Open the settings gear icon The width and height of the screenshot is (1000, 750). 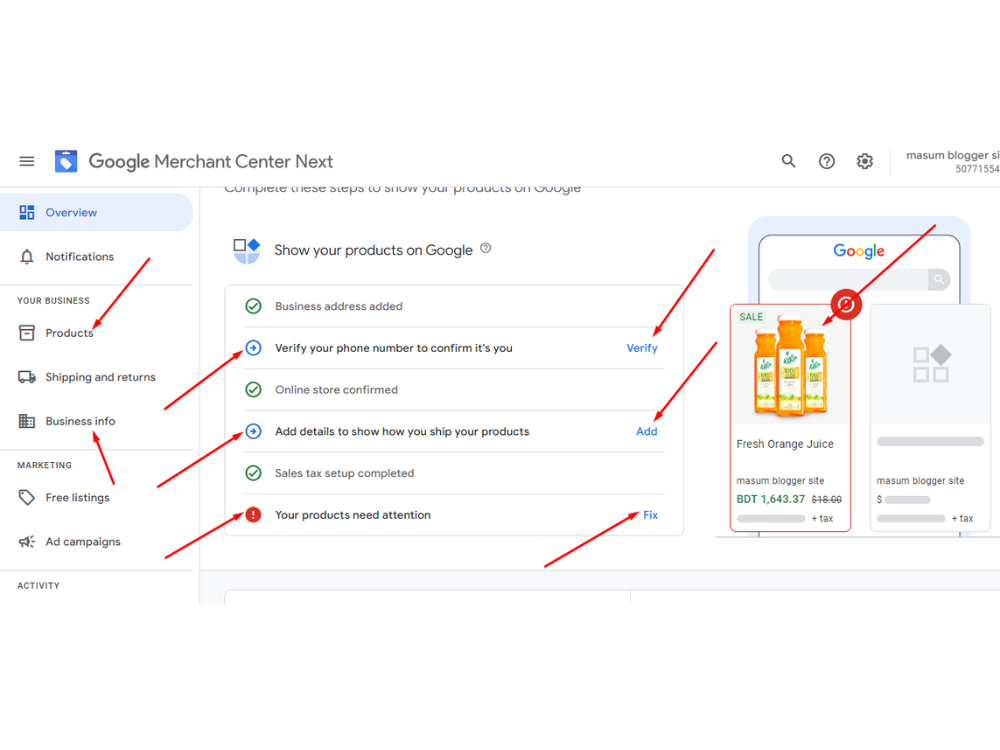[865, 161]
